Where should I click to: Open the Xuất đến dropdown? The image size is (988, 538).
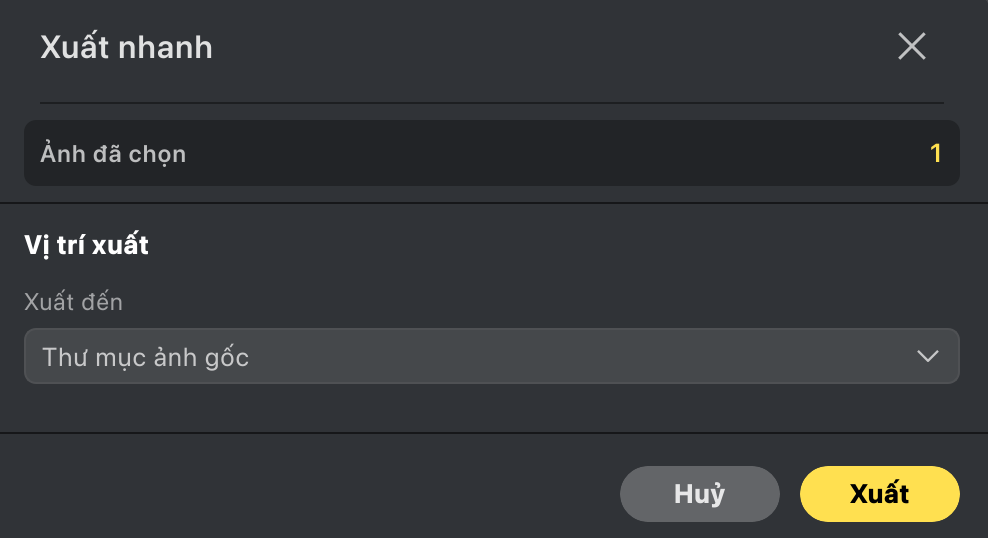491,356
